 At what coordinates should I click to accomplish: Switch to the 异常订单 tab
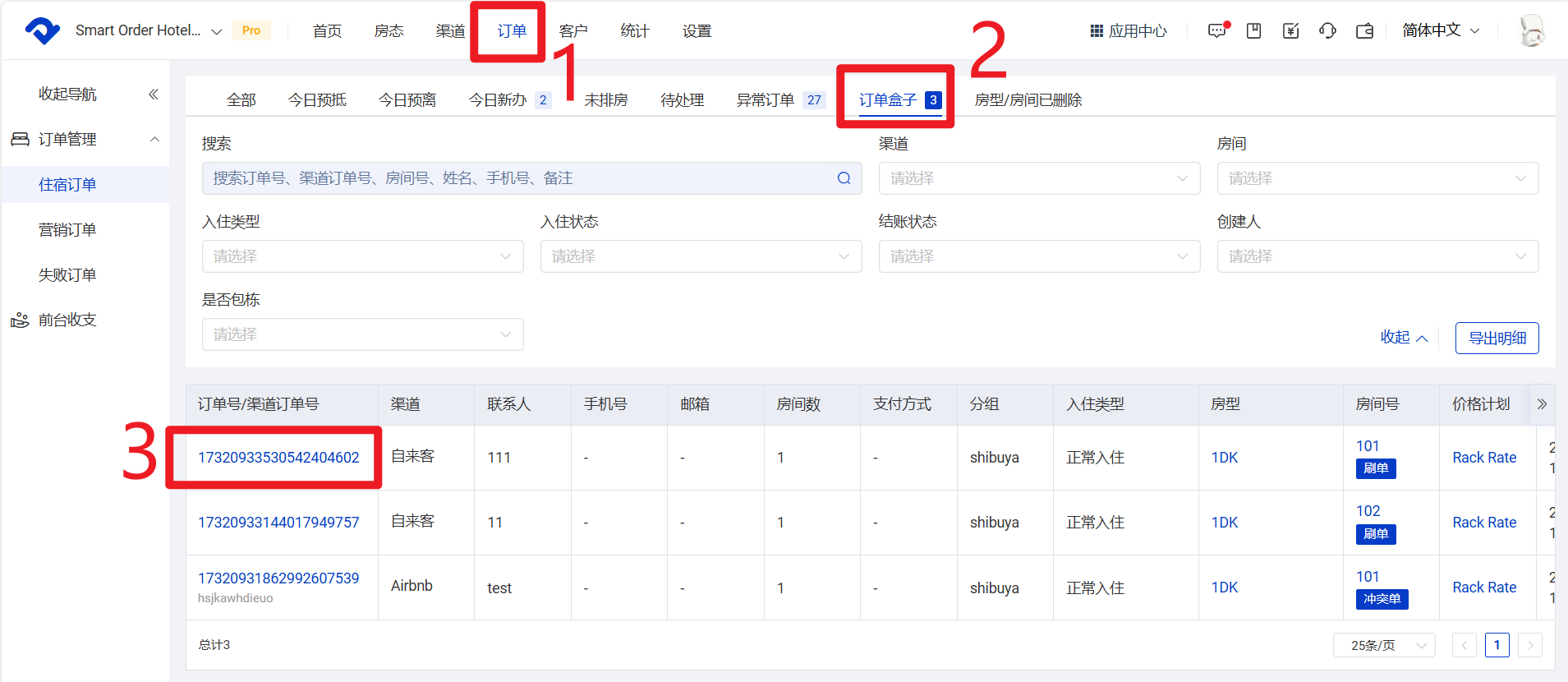tap(765, 100)
